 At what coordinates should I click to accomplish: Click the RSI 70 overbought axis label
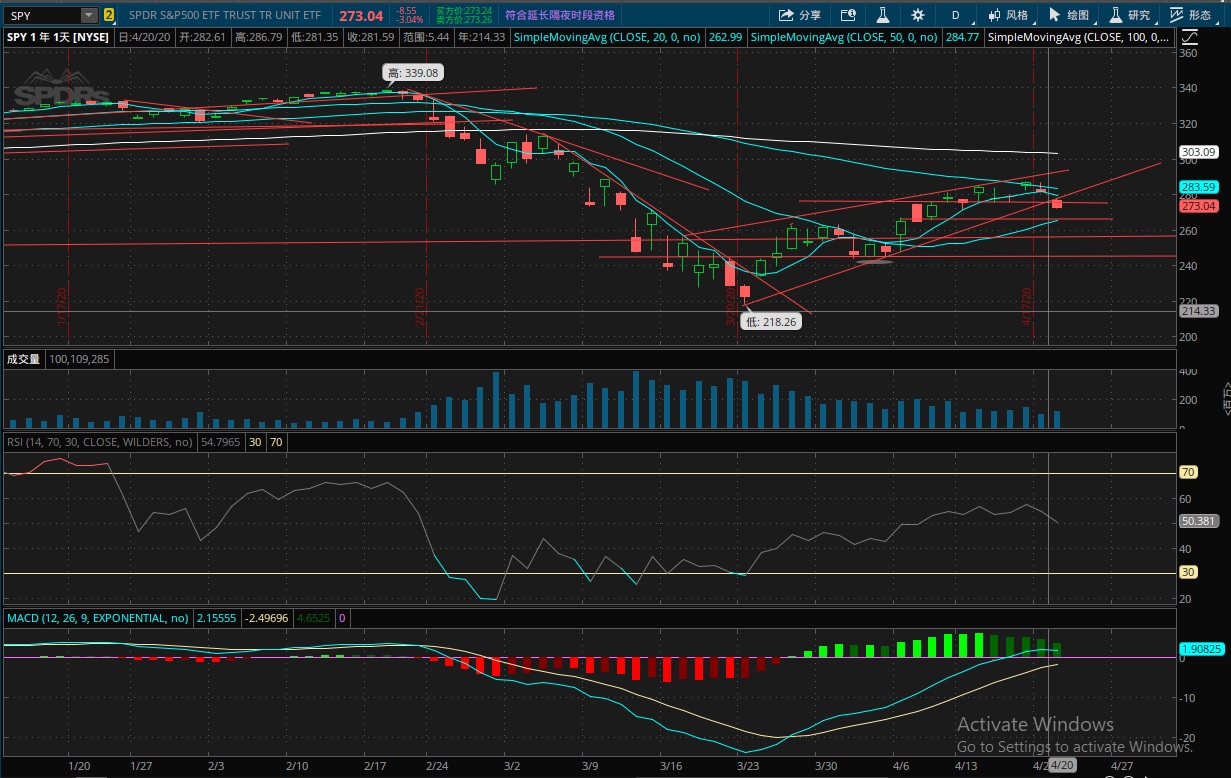1189,472
